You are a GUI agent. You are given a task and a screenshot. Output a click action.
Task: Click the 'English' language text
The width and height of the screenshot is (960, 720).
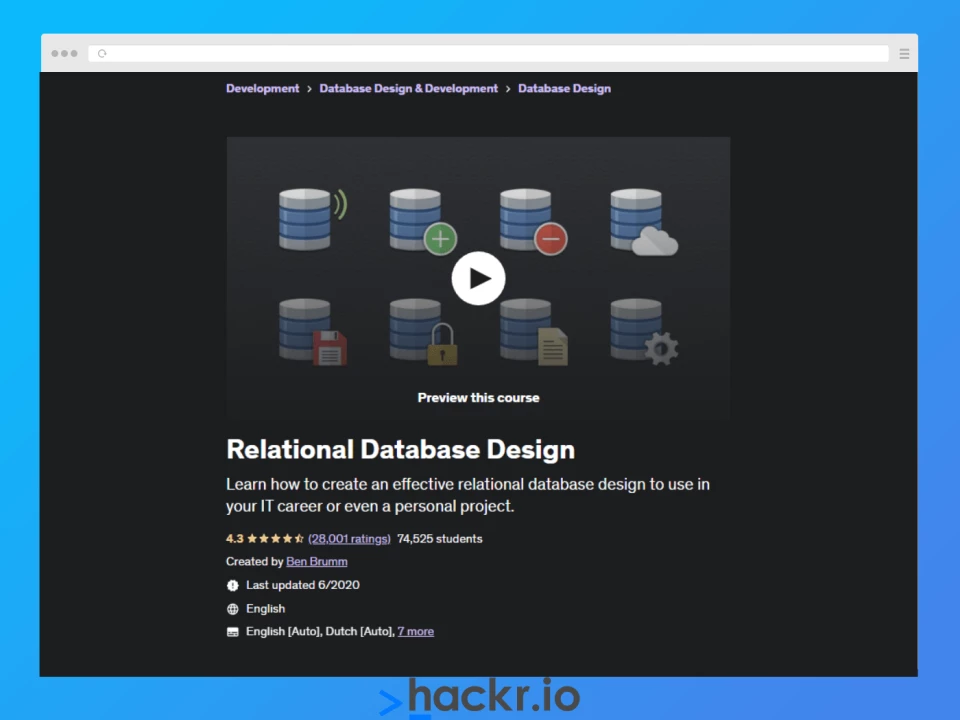point(265,609)
